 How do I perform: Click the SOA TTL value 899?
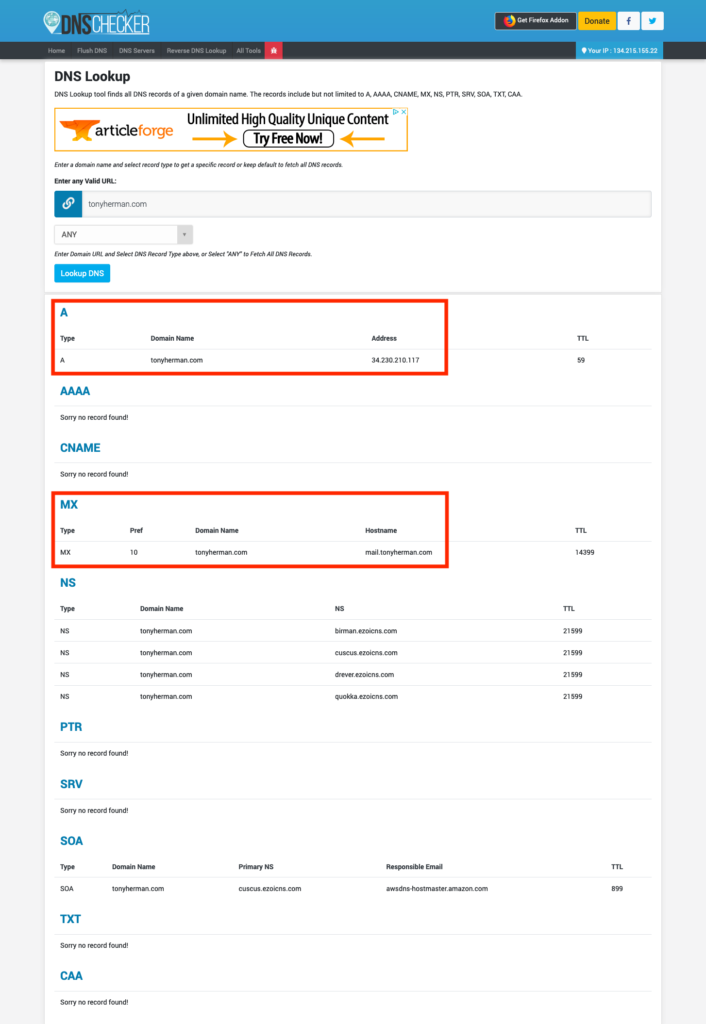click(x=617, y=889)
